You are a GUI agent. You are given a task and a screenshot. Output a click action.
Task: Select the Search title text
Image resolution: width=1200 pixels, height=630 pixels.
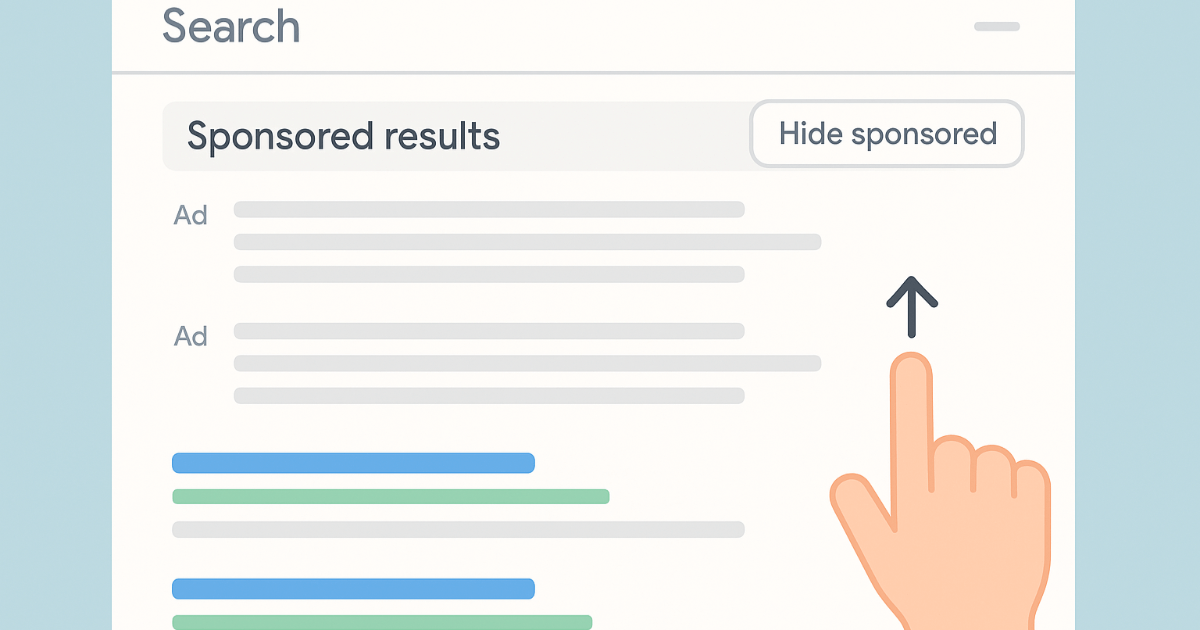231,26
